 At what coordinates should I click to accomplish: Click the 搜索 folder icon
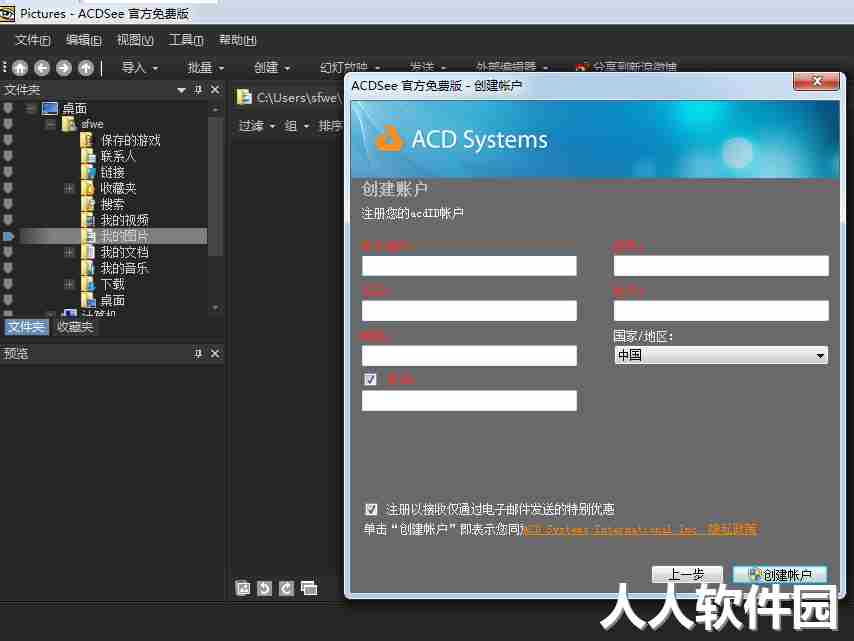(x=88, y=204)
